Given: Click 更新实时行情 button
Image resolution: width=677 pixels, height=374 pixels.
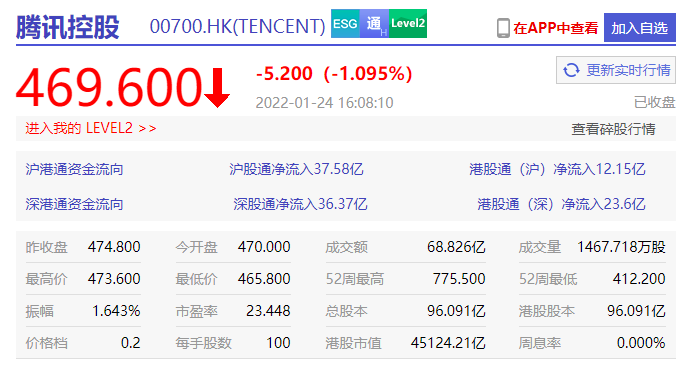Looking at the screenshot, I should tap(616, 70).
